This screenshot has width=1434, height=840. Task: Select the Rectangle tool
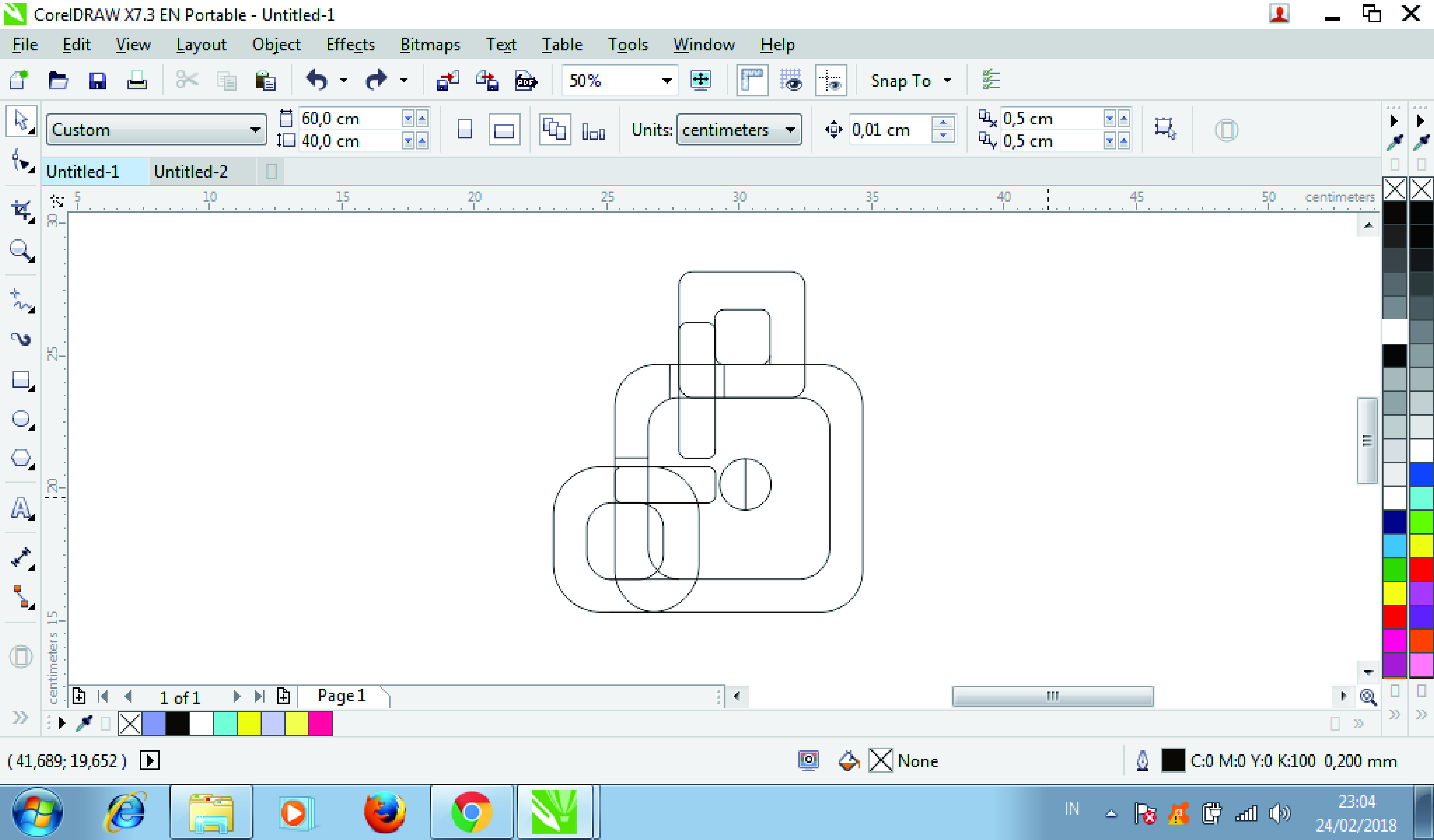(x=21, y=380)
